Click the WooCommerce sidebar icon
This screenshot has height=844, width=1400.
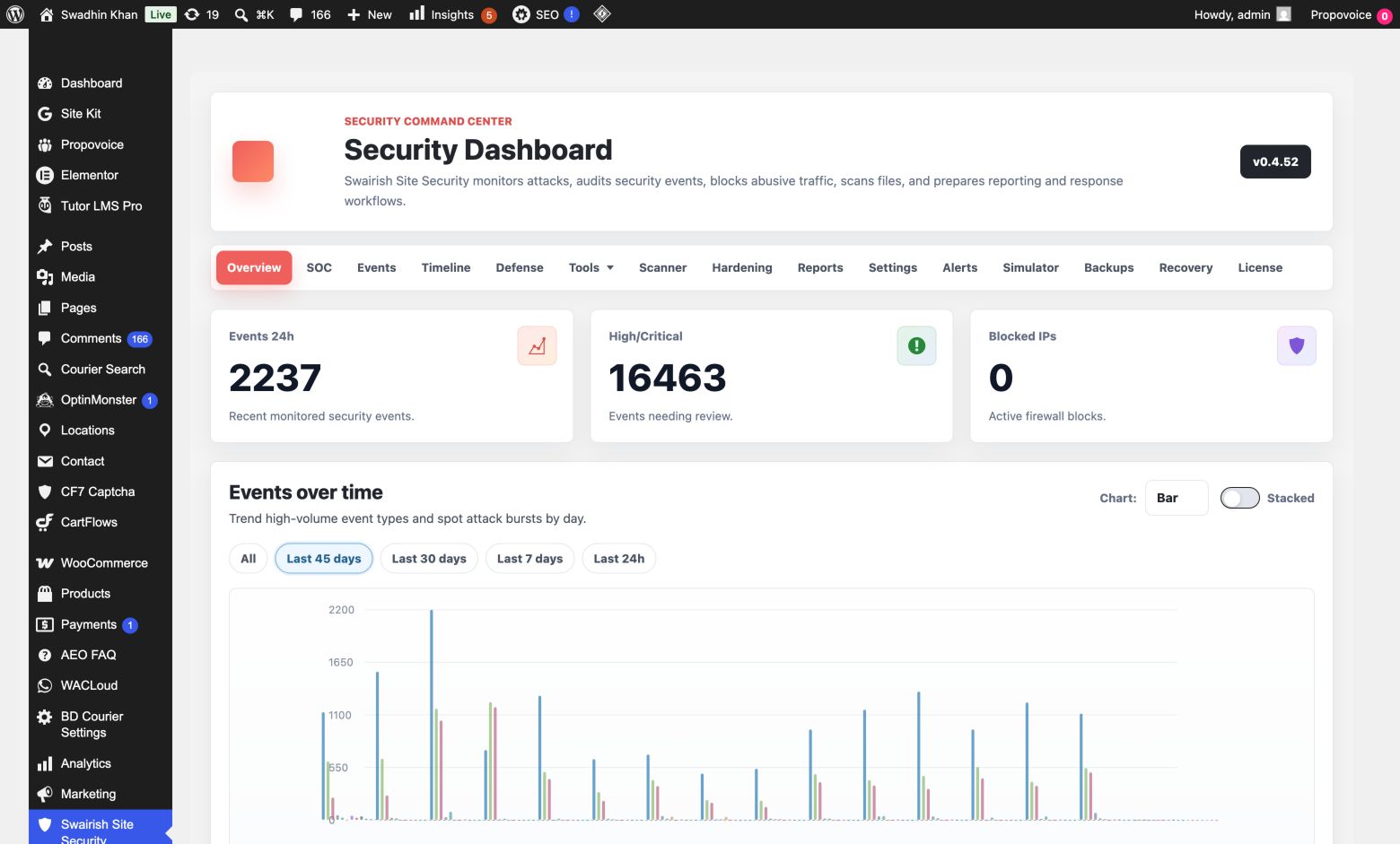click(x=45, y=563)
